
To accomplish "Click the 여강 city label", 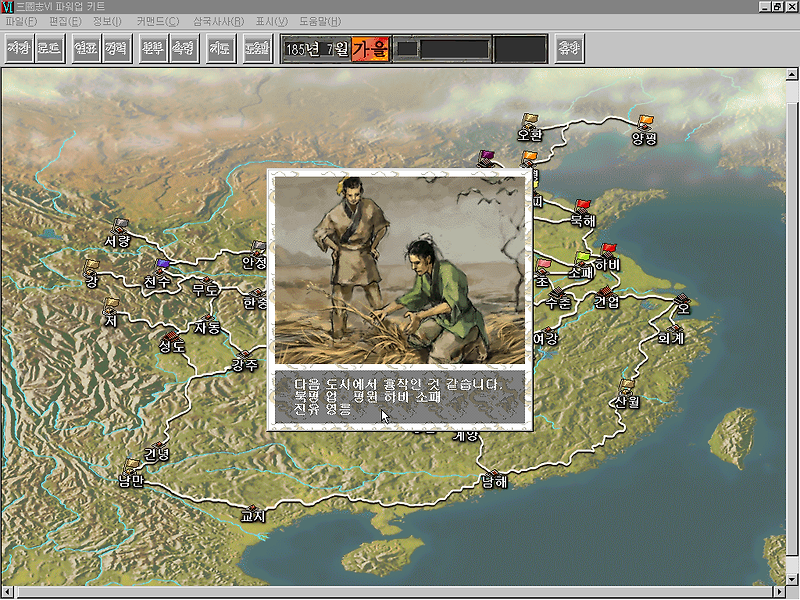I will [x=546, y=338].
